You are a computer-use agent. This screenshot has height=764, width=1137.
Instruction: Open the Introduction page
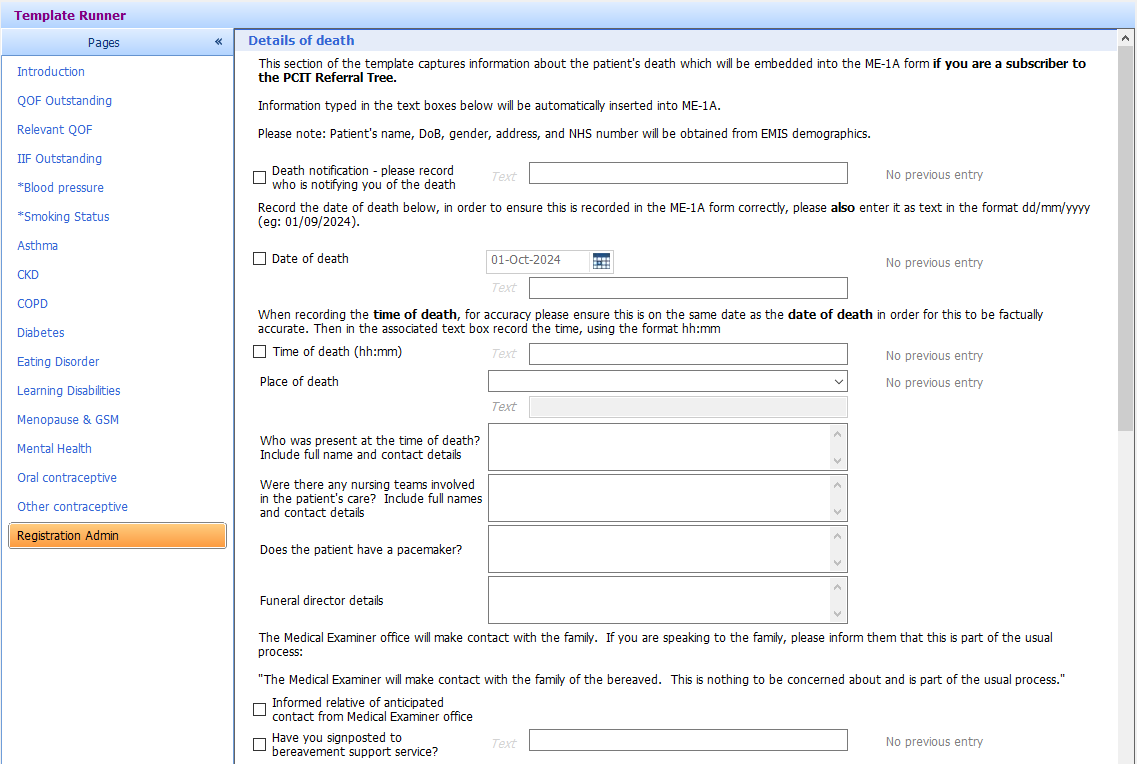tap(51, 72)
